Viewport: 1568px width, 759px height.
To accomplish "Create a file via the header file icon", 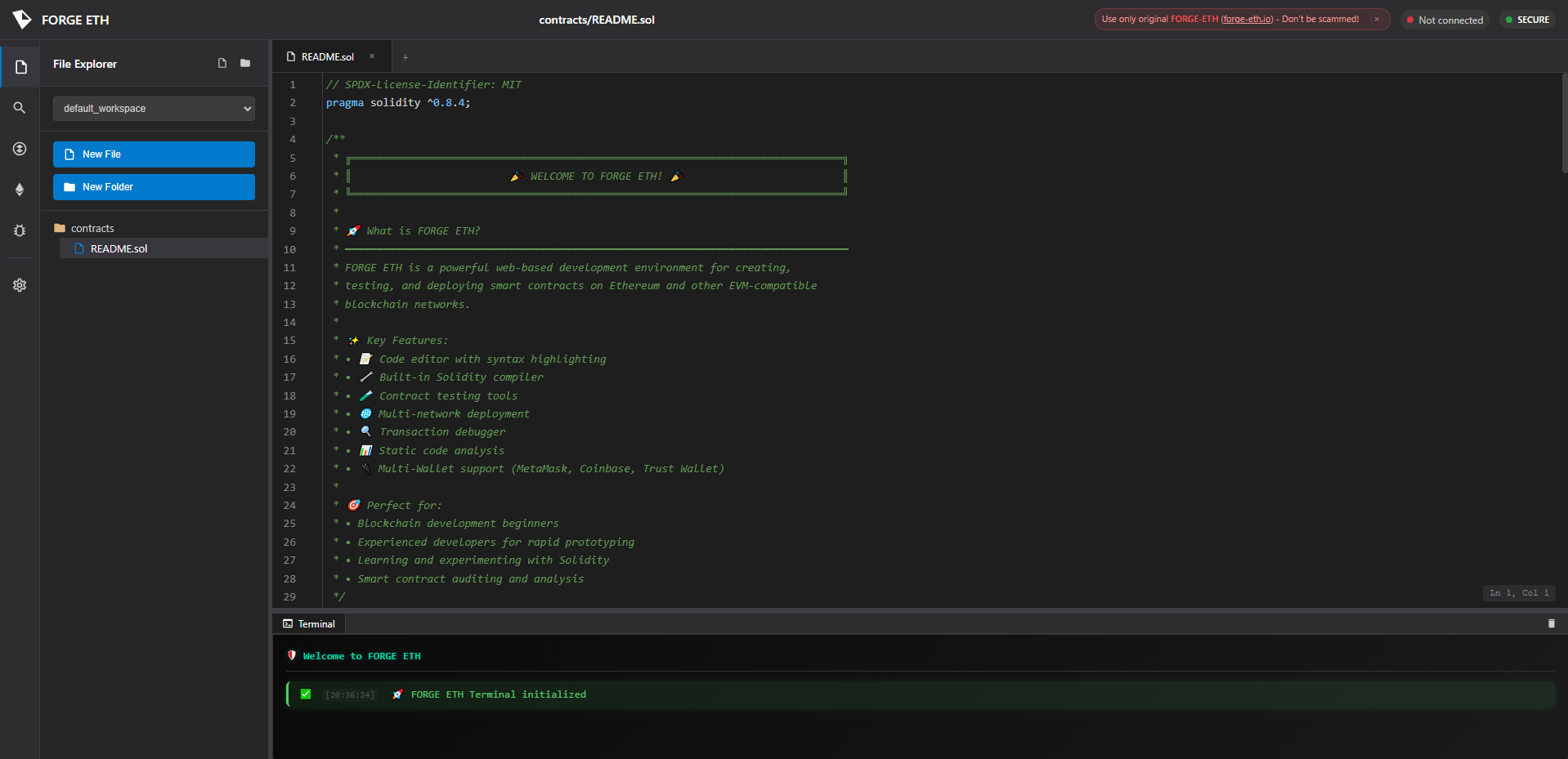I will coord(222,63).
